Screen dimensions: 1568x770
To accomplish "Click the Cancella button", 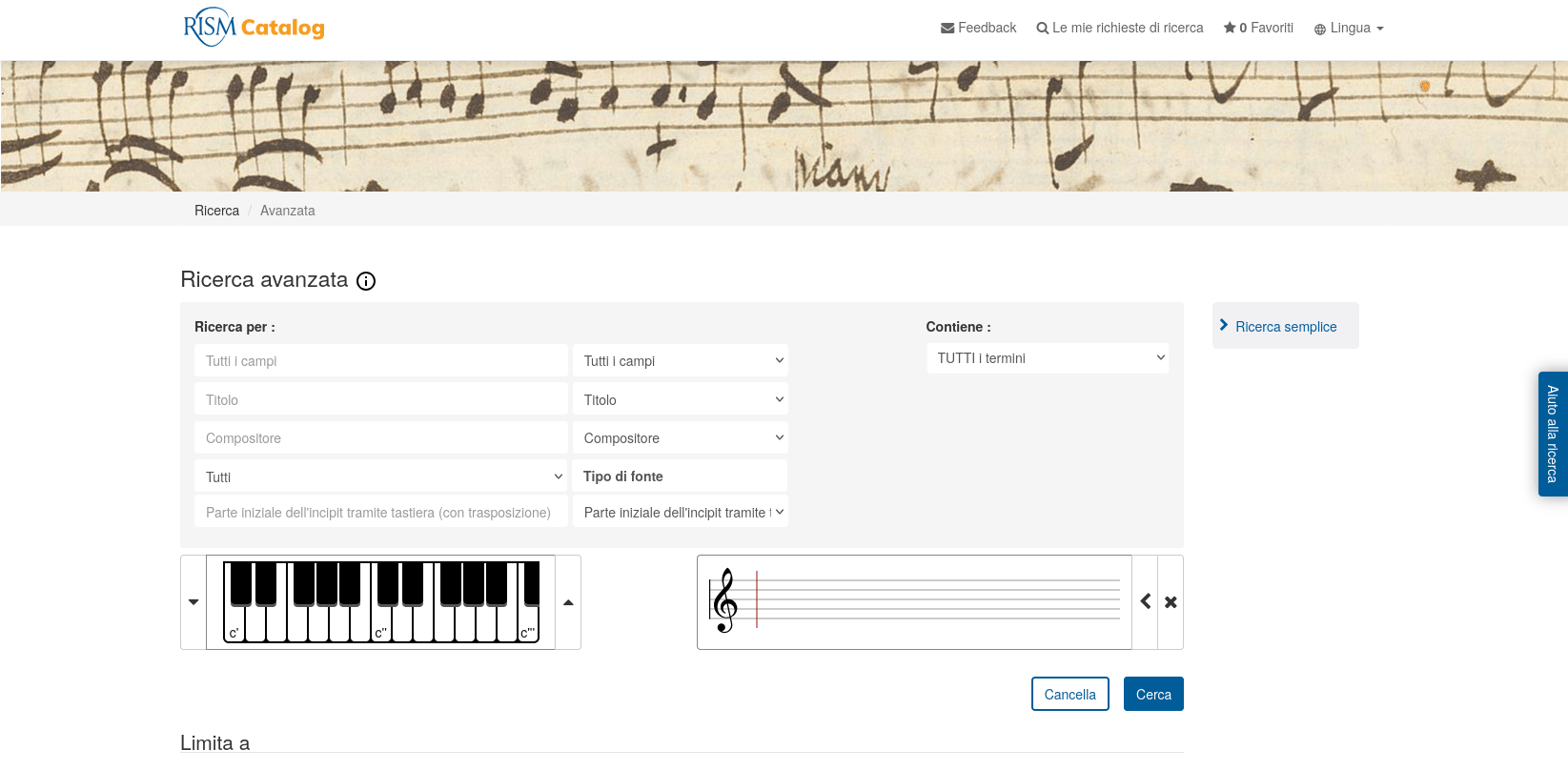I will pos(1070,694).
